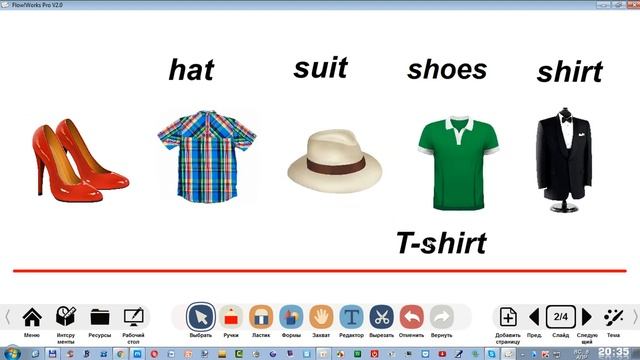The image size is (640, 360).
Task: Choose the Ручки pen tool
Action: coord(231,317)
